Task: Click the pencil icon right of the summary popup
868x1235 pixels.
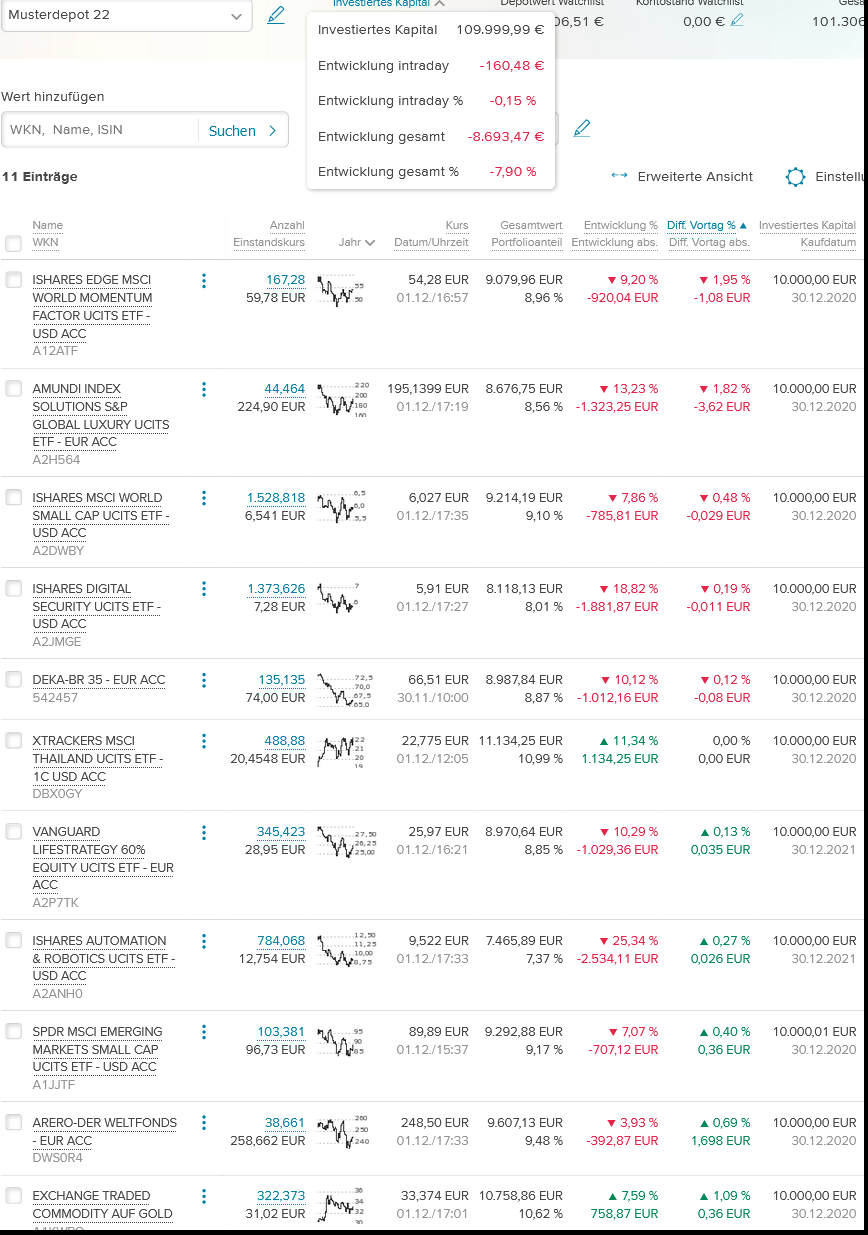Action: (582, 129)
